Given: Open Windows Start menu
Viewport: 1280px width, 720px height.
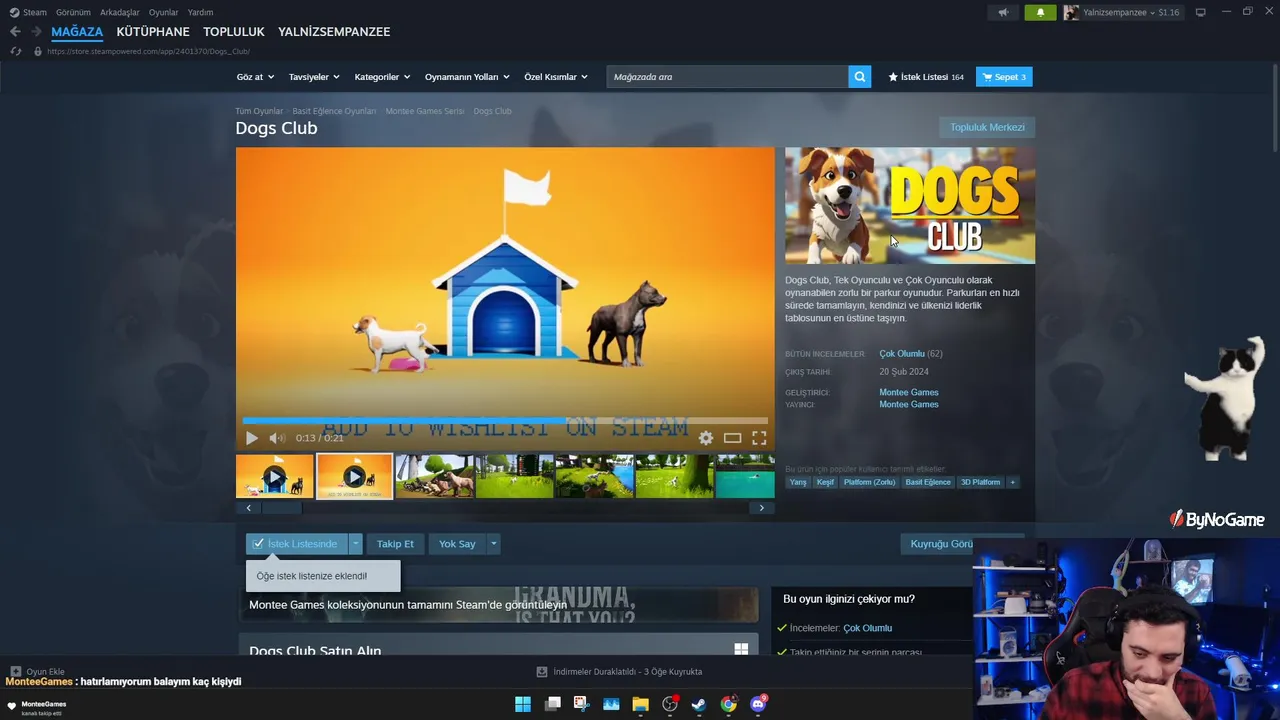Looking at the screenshot, I should click(523, 704).
